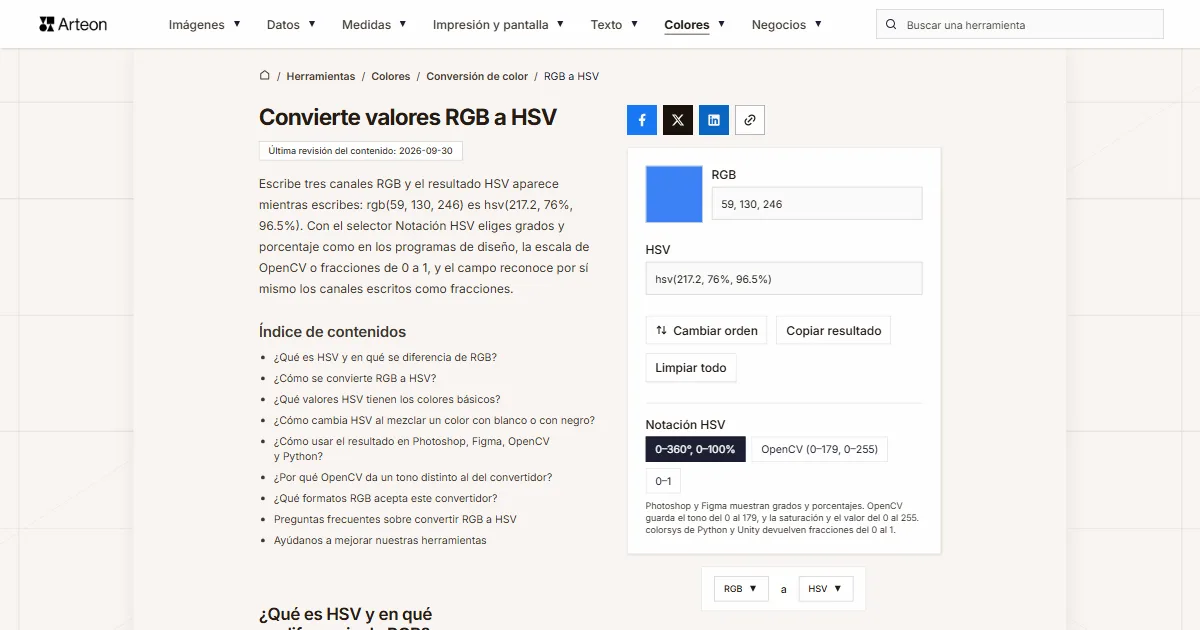
Task: Focus the Buscar una herramienta search box
Action: [1020, 24]
